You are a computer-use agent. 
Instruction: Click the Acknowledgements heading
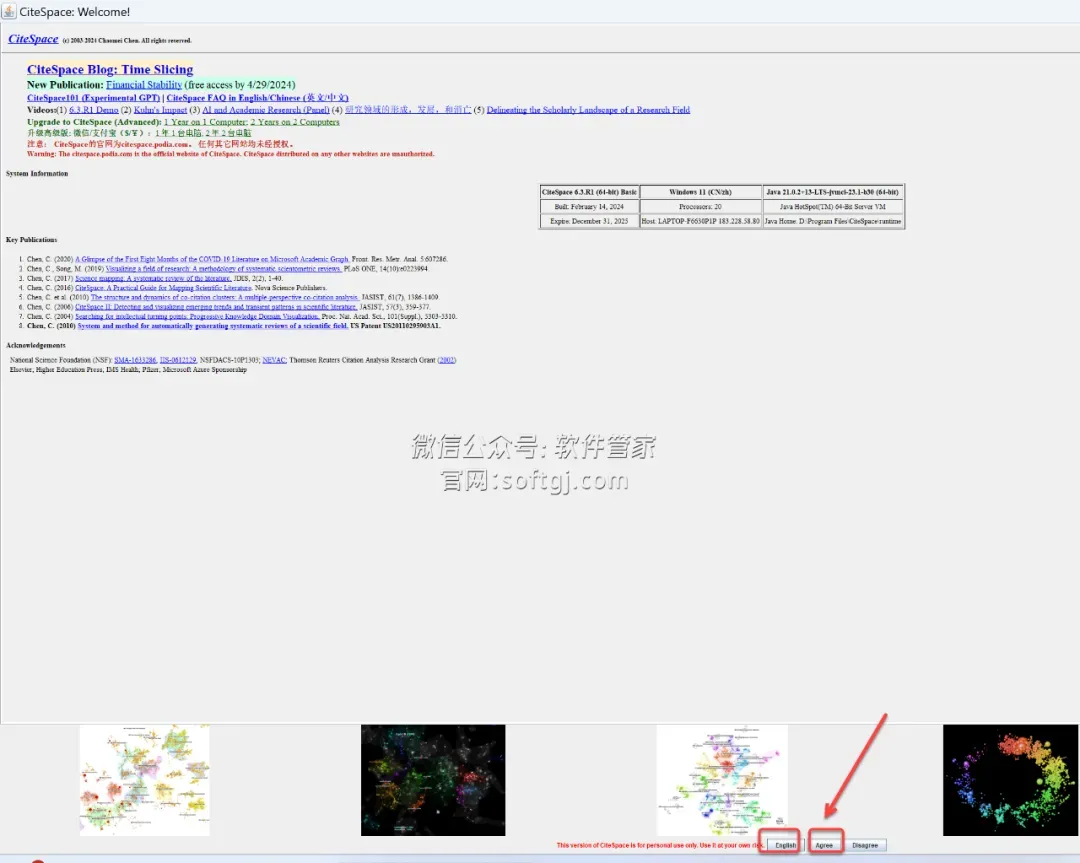(36, 345)
